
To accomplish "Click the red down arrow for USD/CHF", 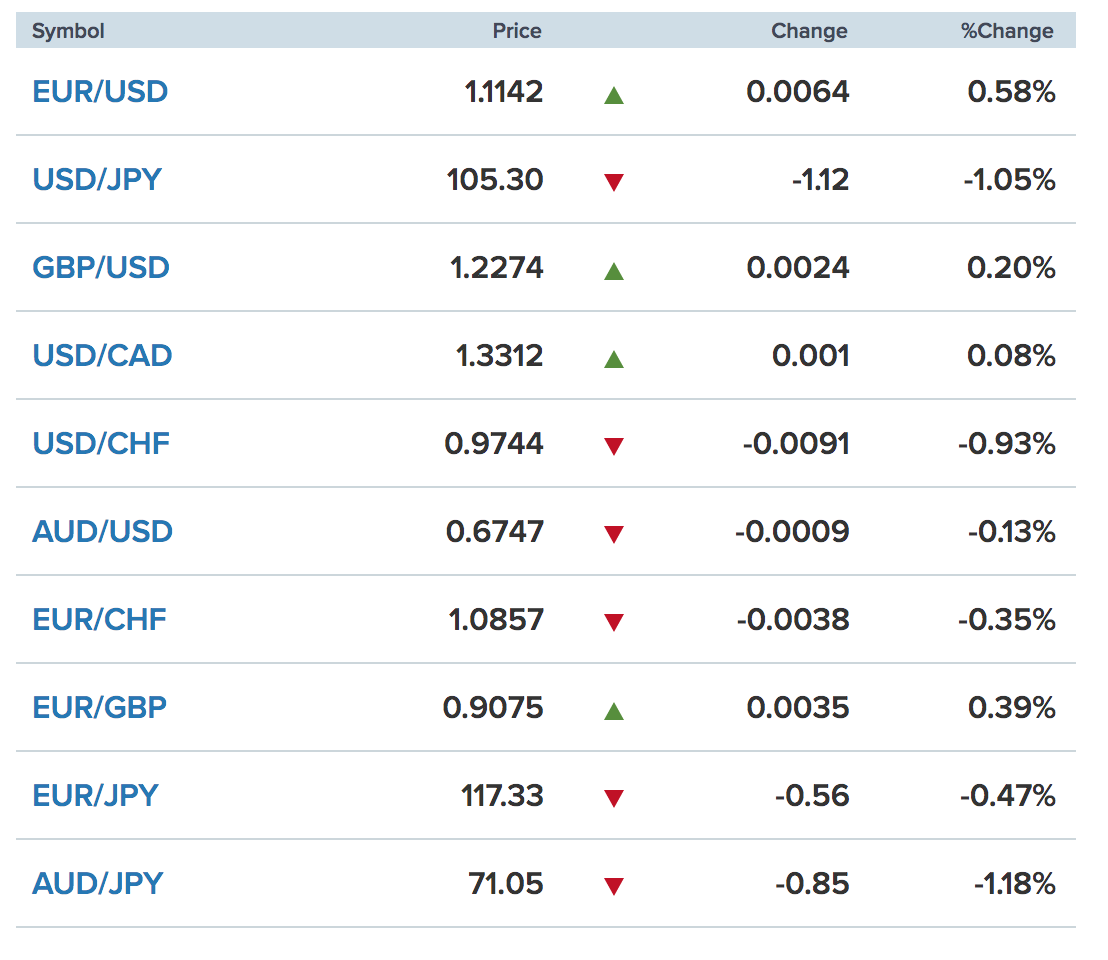I will 613,446.
